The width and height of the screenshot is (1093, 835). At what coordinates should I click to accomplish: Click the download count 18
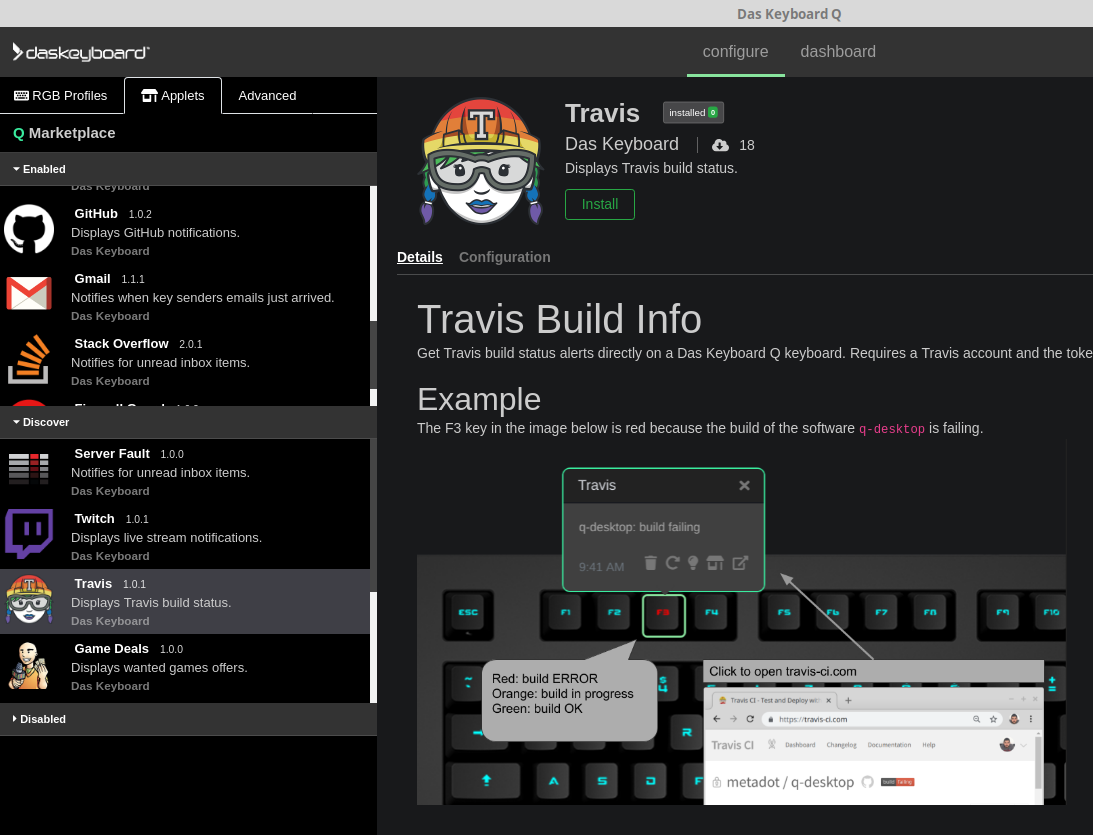click(x=747, y=145)
